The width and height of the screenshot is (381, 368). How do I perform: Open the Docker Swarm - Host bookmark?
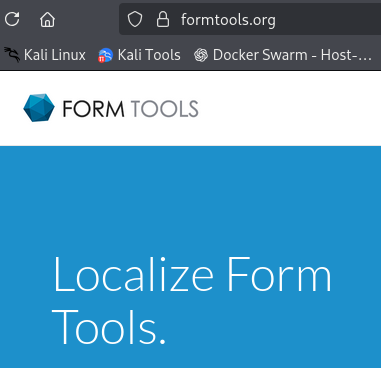pyautogui.click(x=283, y=55)
